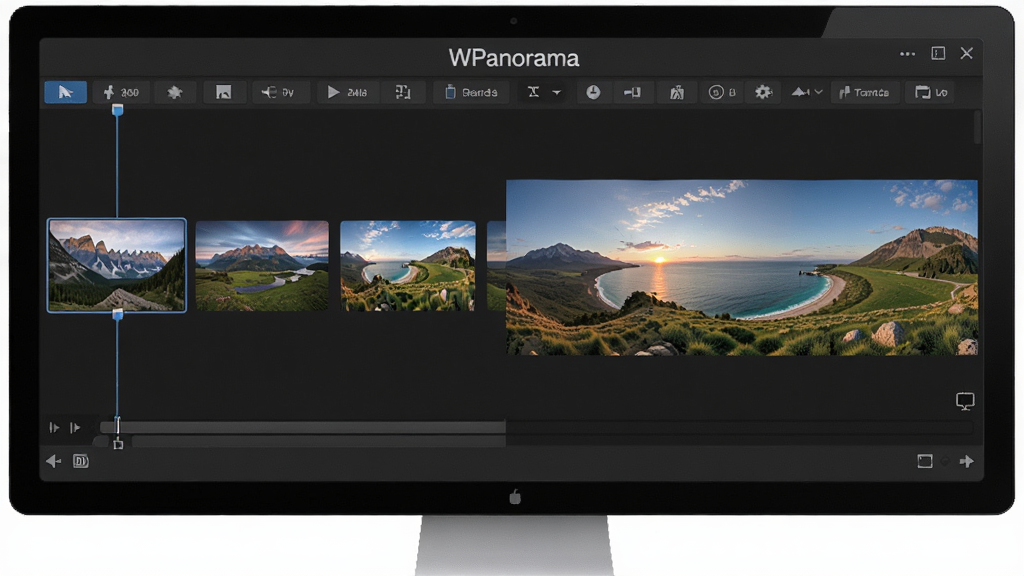1024x576 pixels.
Task: Open the three-dots more options menu
Action: (907, 54)
